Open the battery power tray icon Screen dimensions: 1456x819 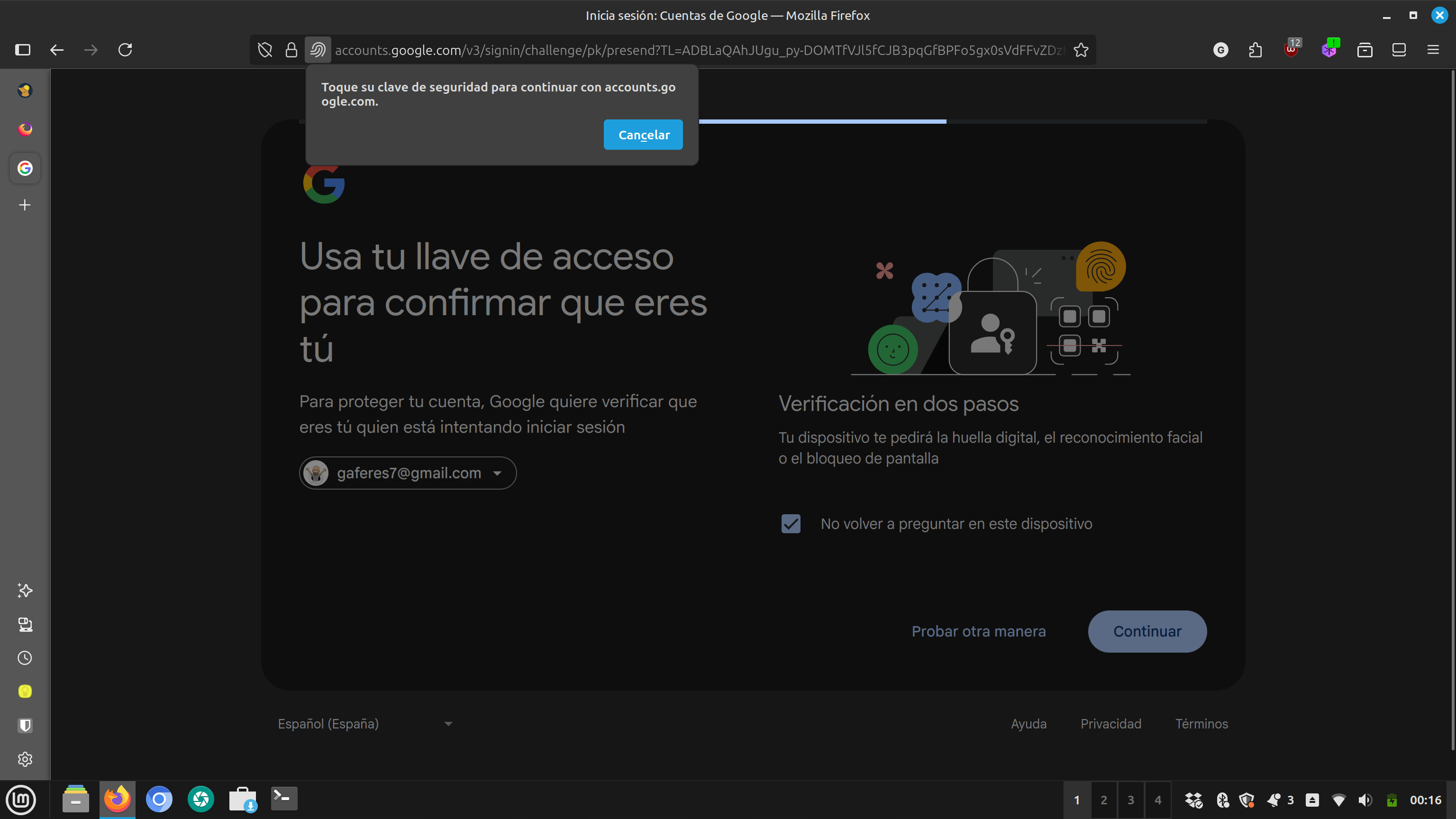1392,800
